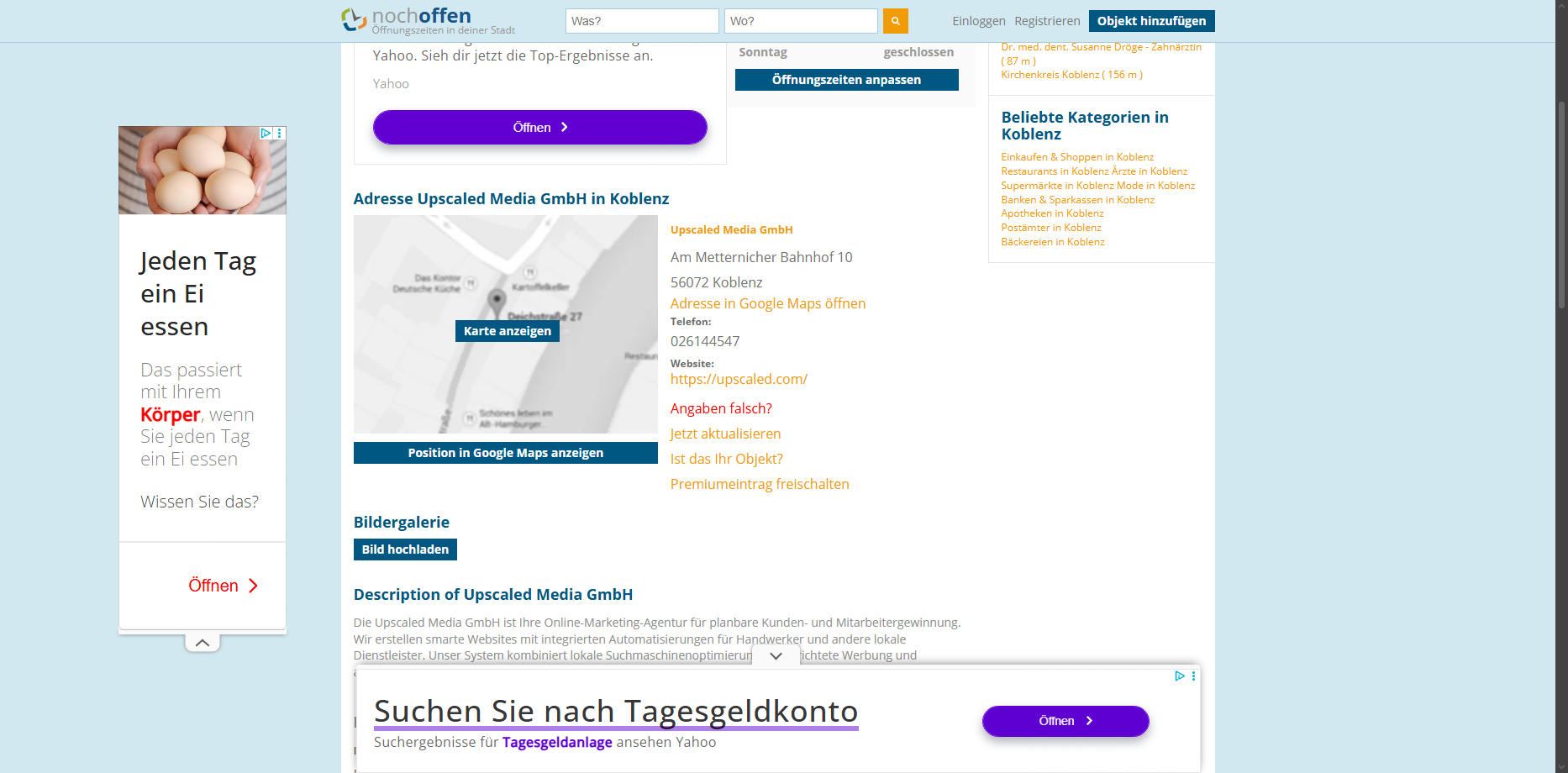Open ad options menu on egg ad

click(280, 133)
